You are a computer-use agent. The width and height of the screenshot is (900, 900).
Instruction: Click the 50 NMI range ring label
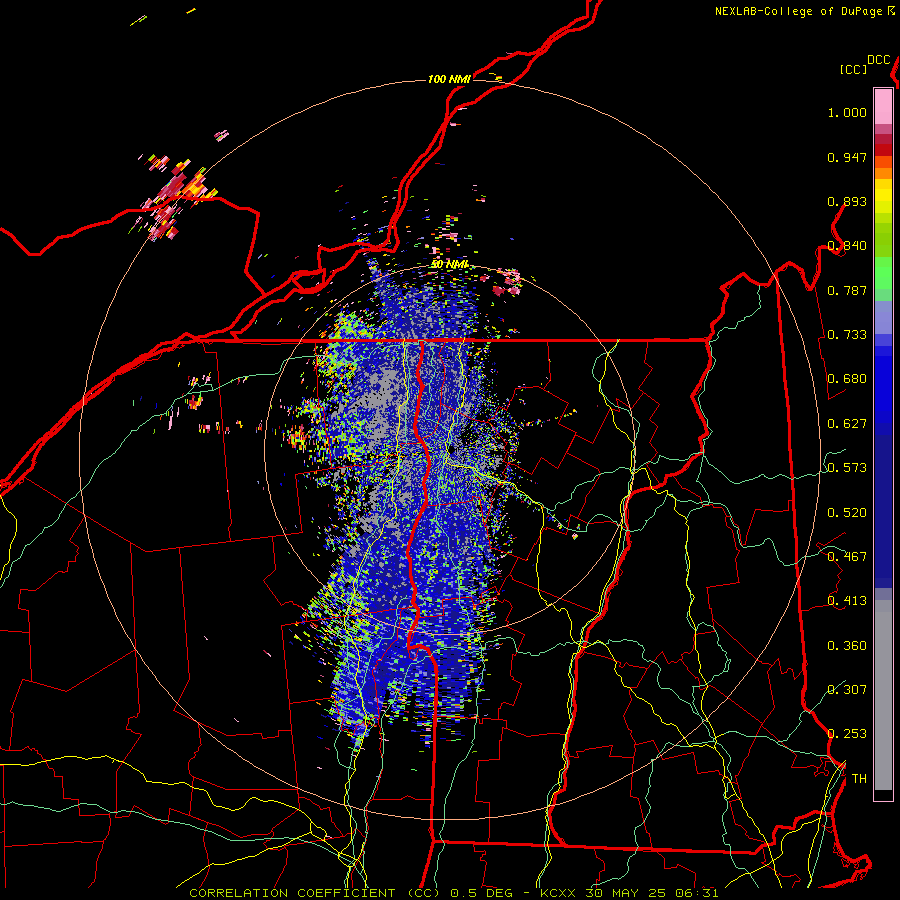[450, 264]
